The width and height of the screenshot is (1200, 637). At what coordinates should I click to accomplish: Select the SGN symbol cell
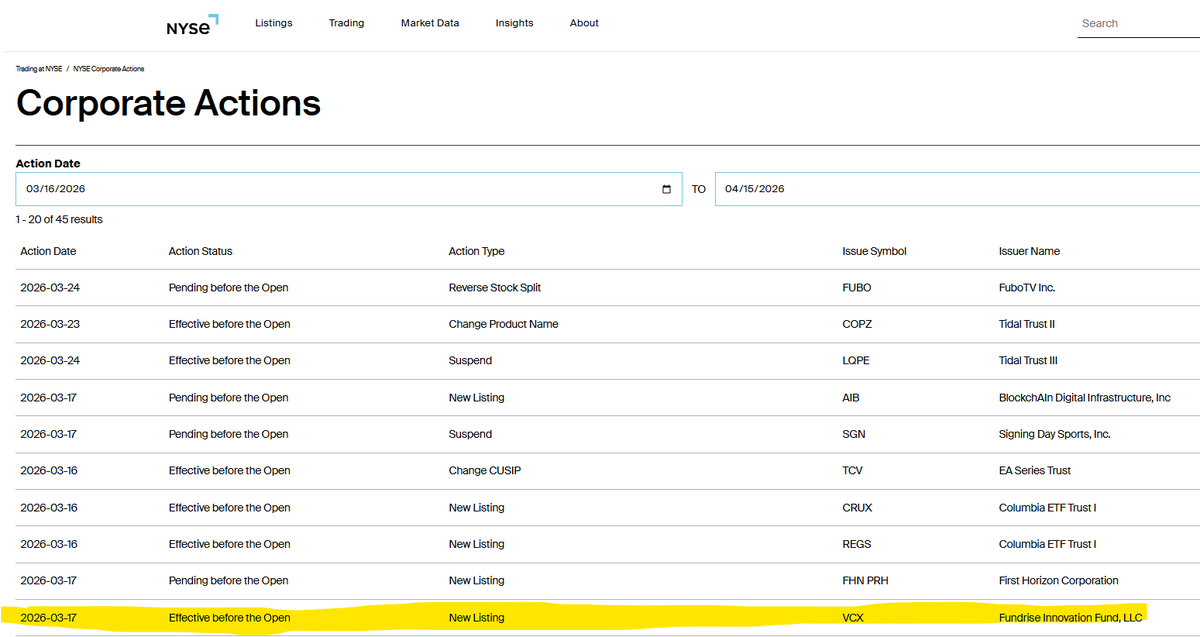[x=854, y=434]
